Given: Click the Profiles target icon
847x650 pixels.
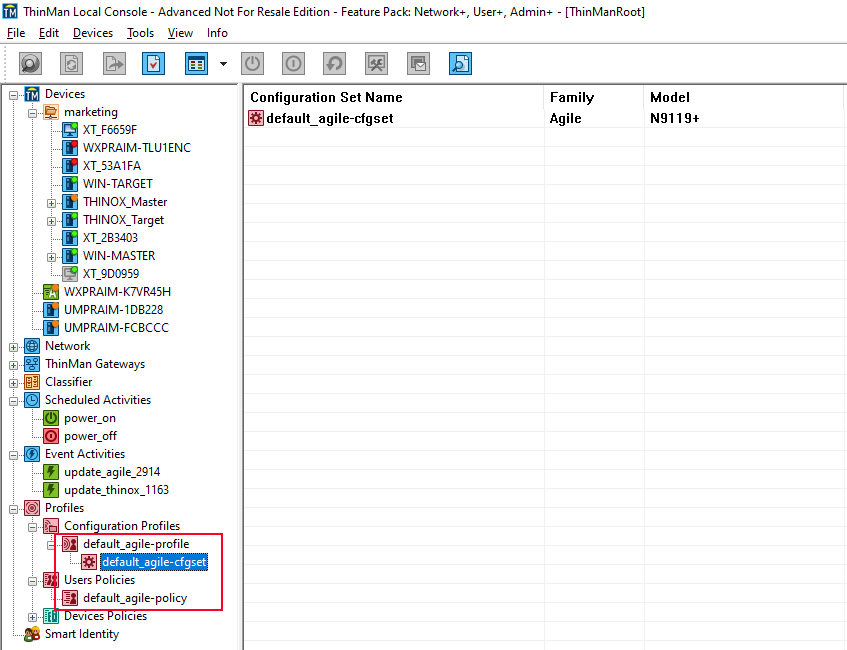Looking at the screenshot, I should [x=32, y=508].
